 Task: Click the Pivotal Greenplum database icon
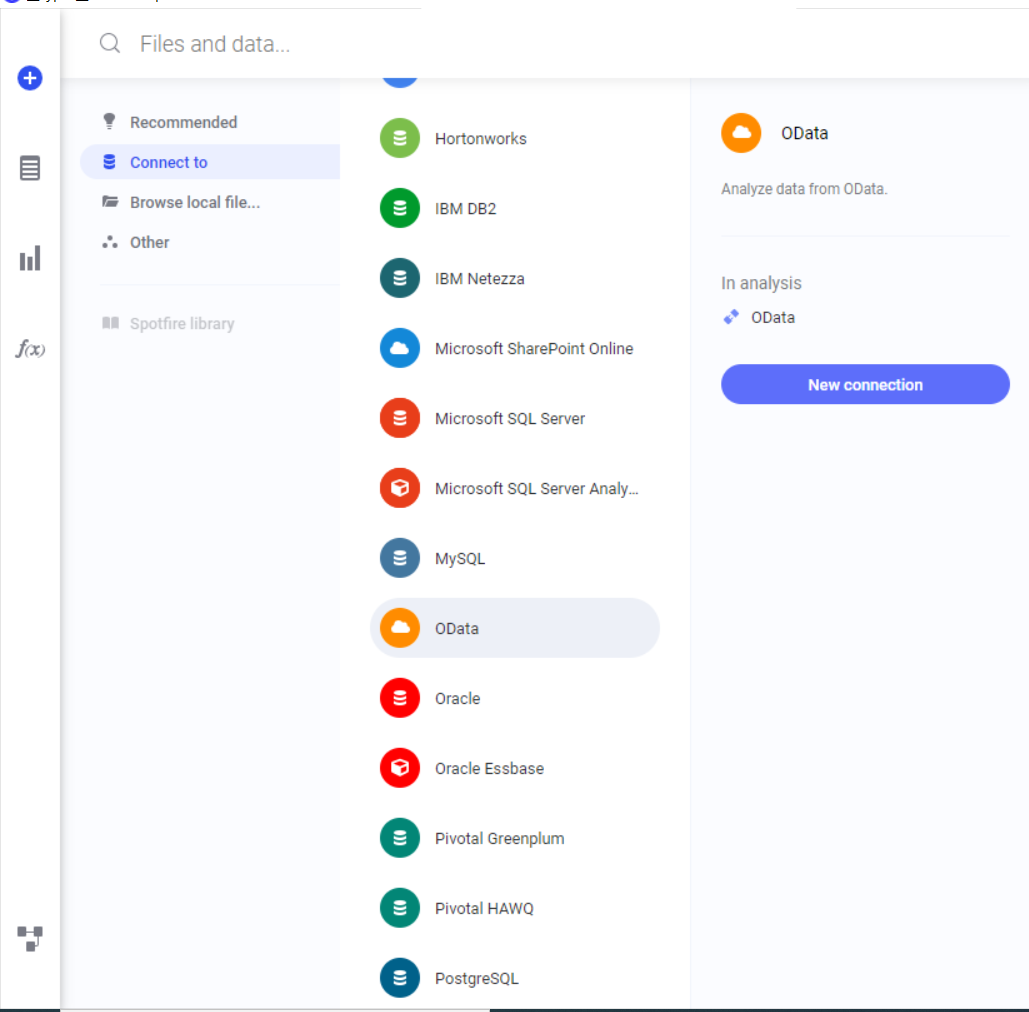point(400,838)
